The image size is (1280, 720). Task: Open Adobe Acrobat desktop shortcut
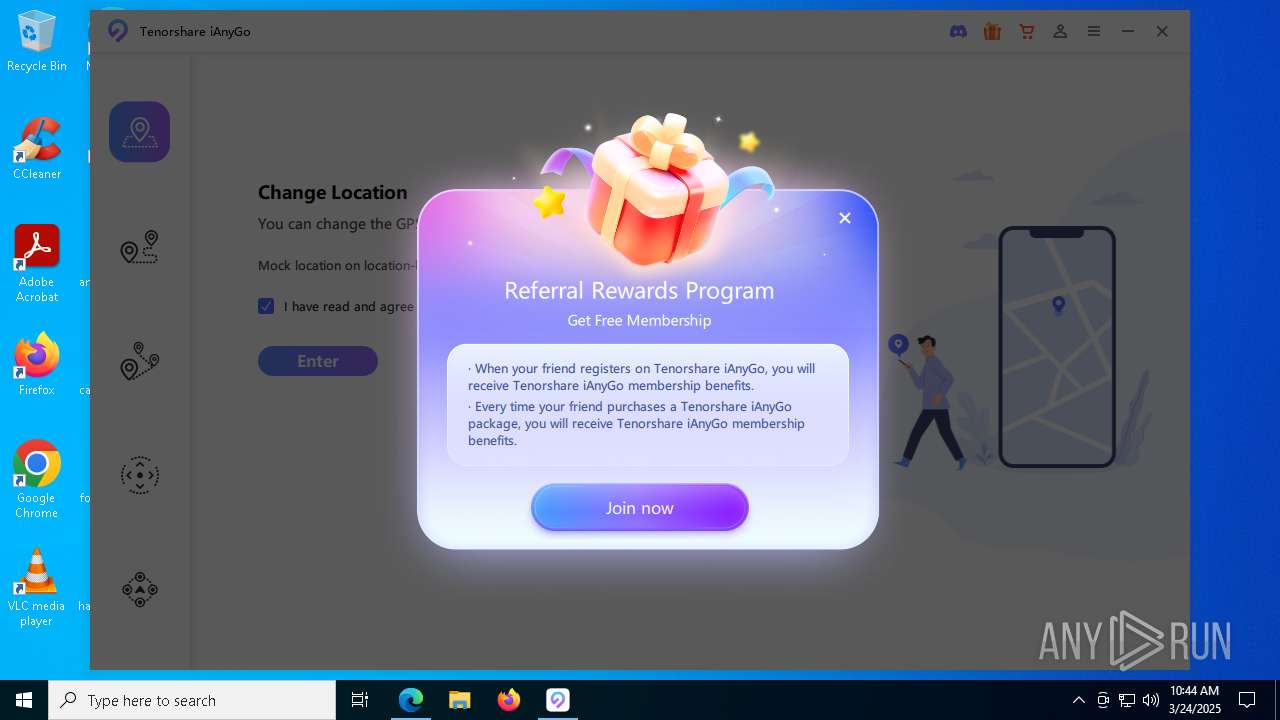tap(37, 264)
